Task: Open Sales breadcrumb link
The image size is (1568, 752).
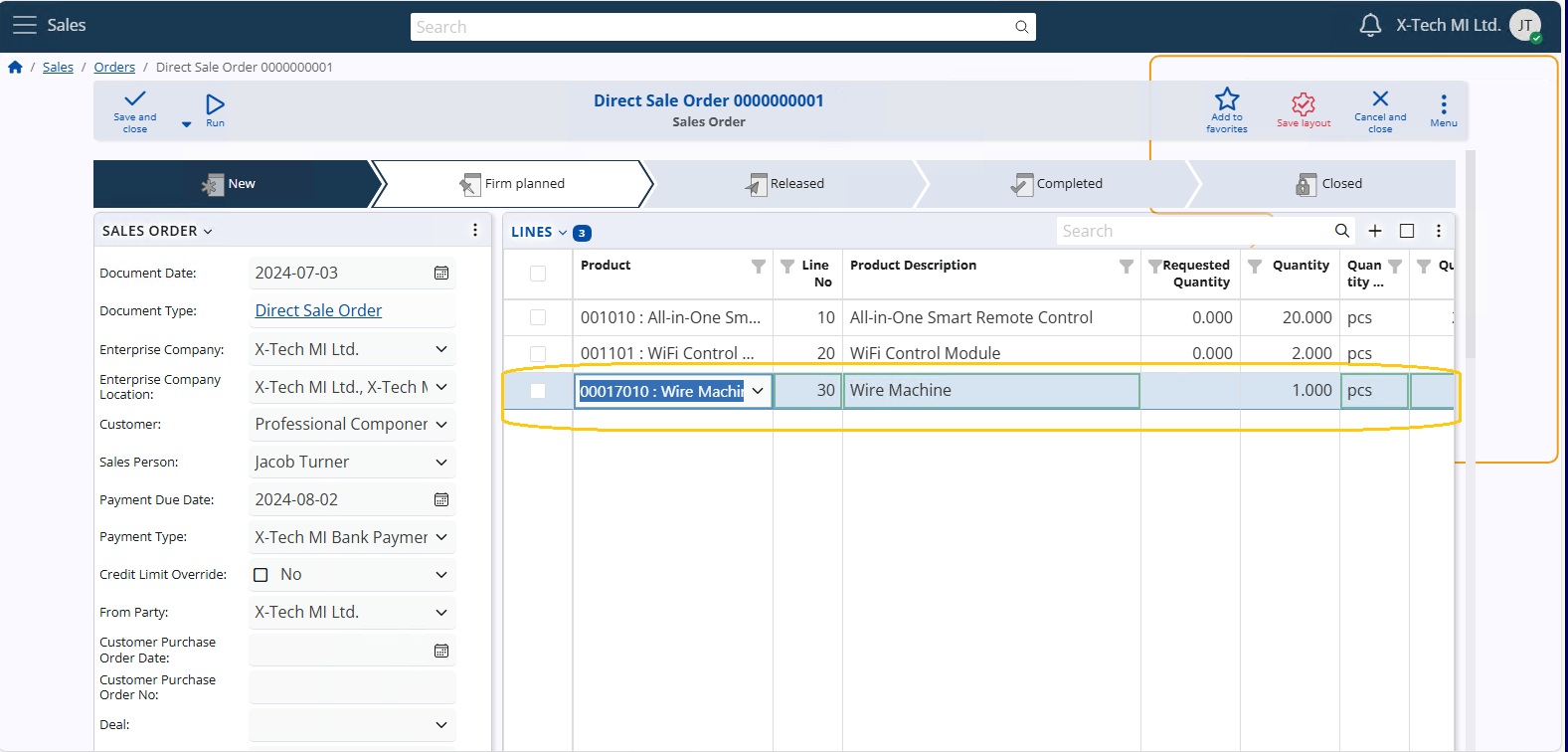Action: click(58, 67)
